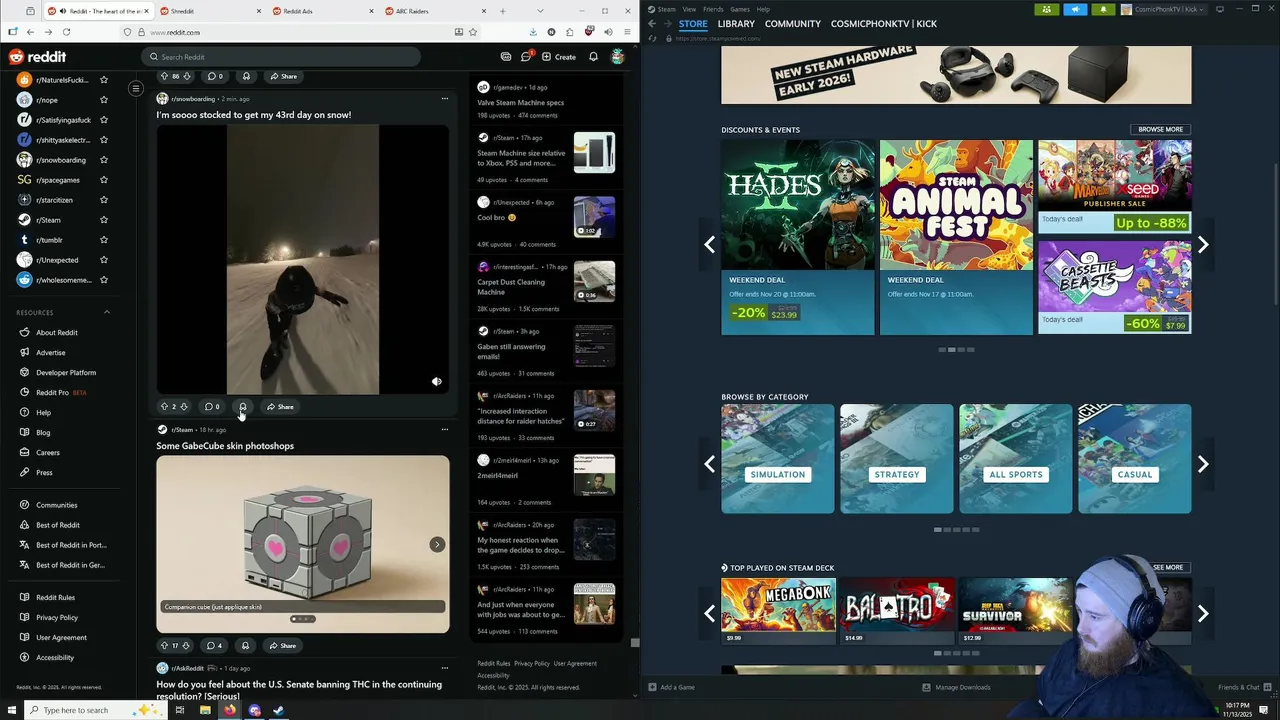Open Reddit chat messages icon

point(526,57)
